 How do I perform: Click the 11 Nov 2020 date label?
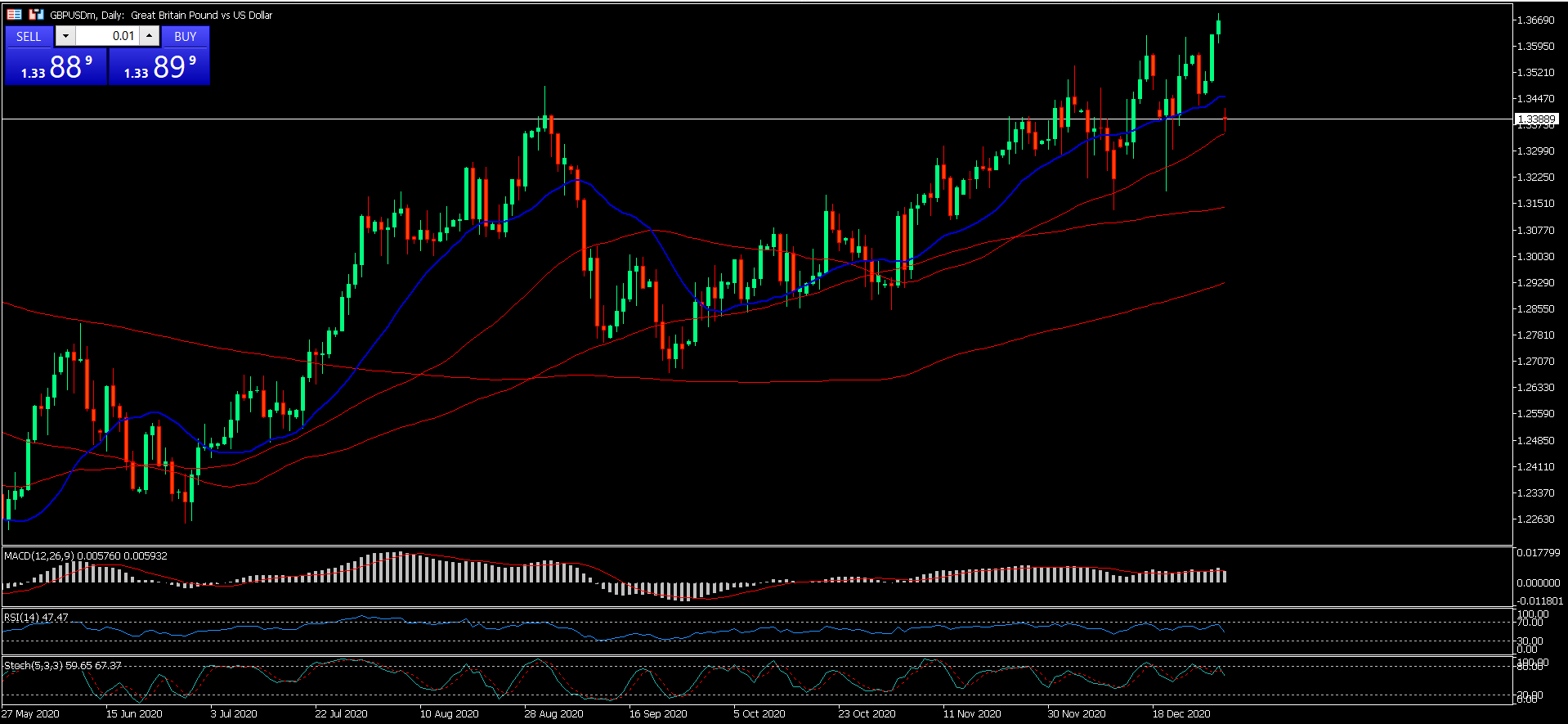tap(972, 714)
